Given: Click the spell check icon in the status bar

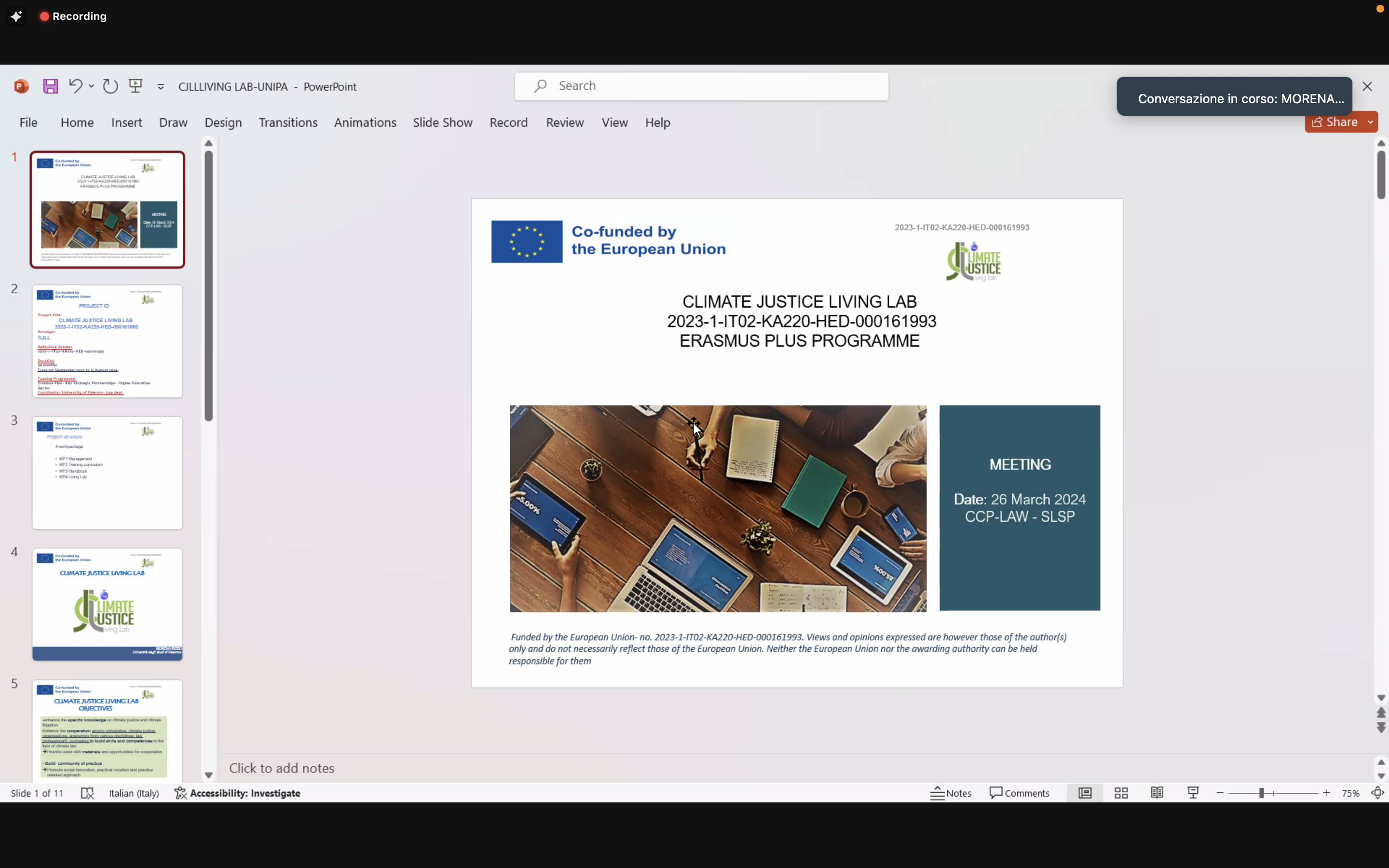Looking at the screenshot, I should click(87, 793).
